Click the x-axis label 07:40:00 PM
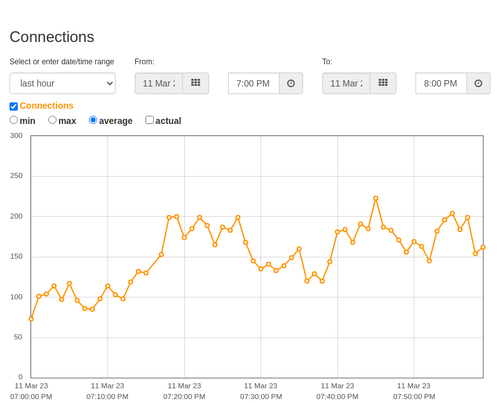 pos(337,397)
